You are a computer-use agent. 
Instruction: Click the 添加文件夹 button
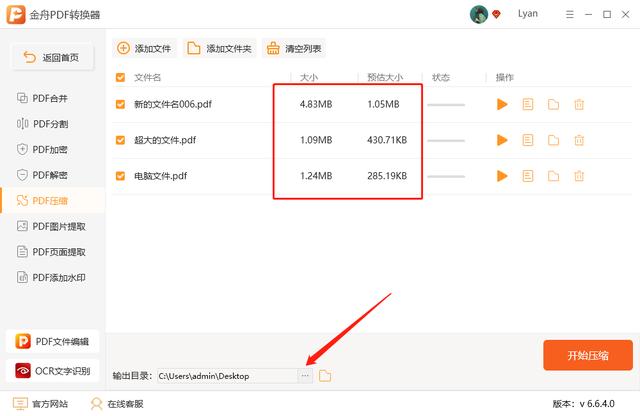220,49
